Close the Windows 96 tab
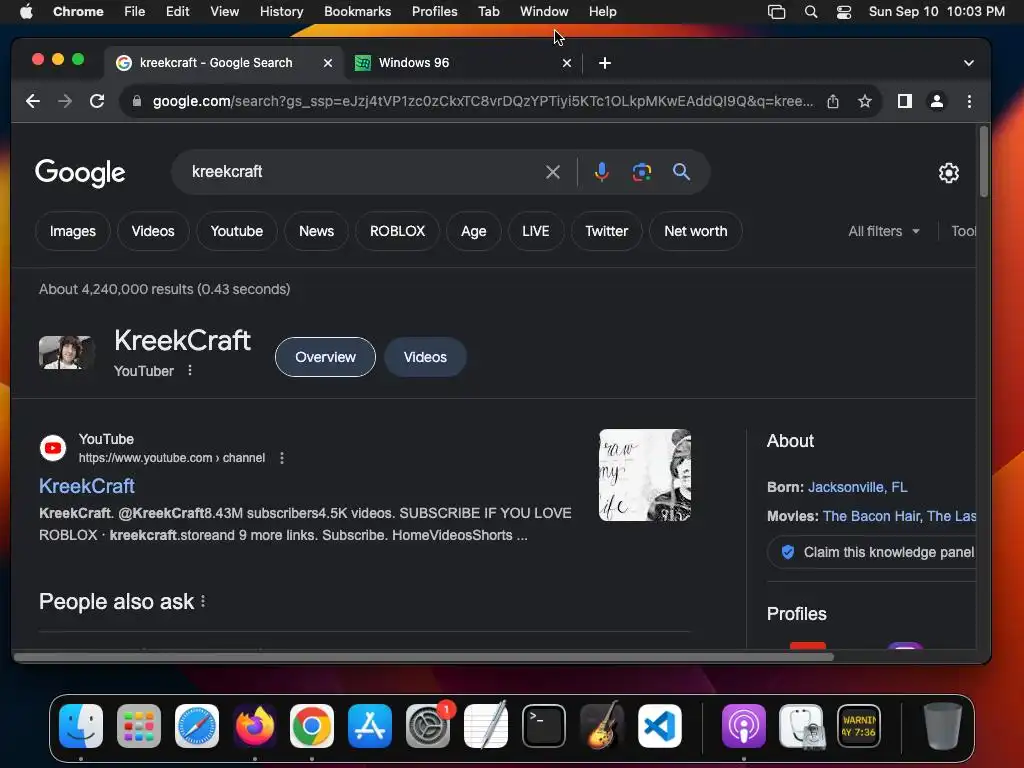This screenshot has width=1024, height=768. click(x=567, y=63)
